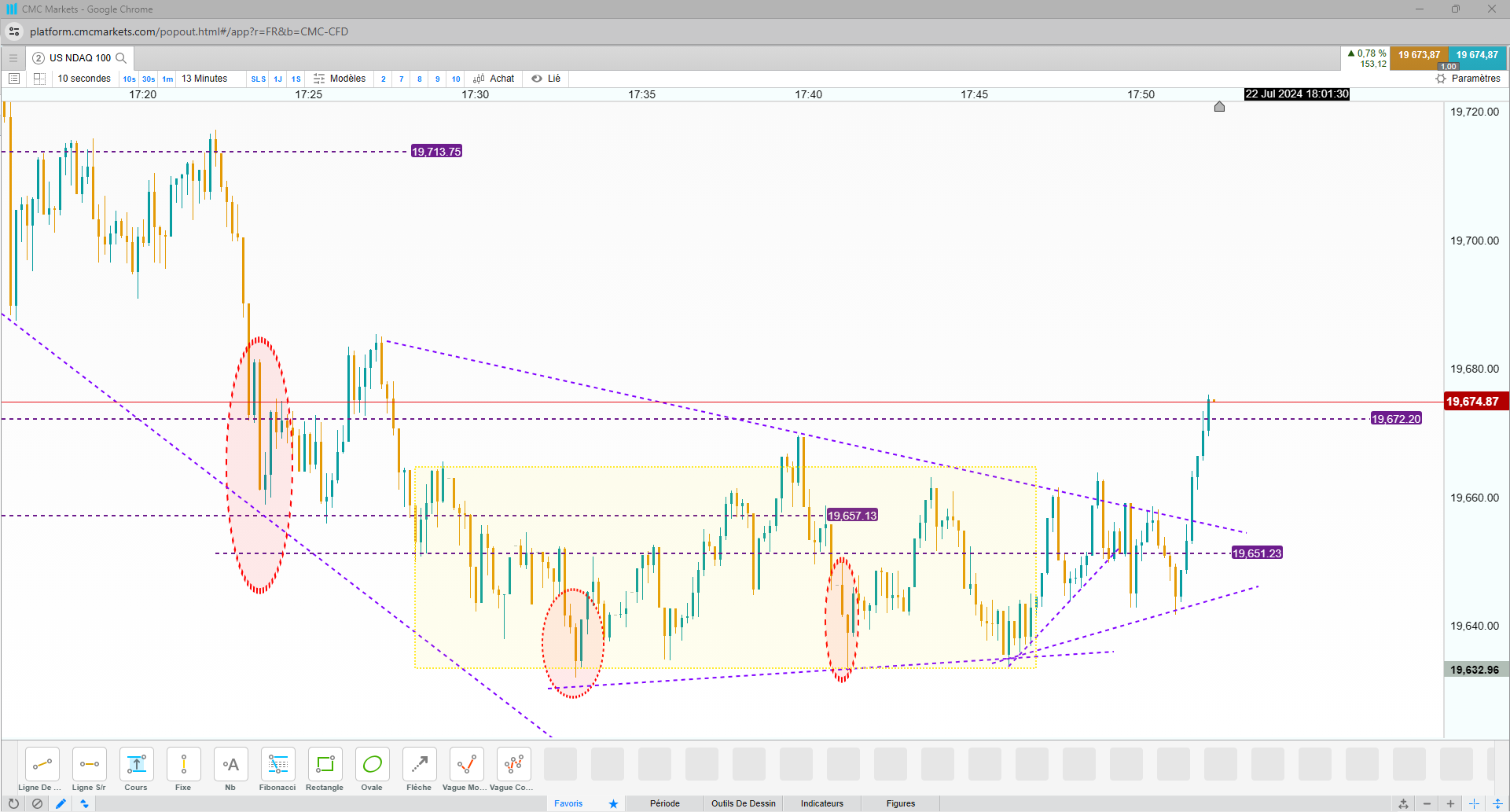
Task: Select the Nb text annotation tool
Action: tap(230, 769)
